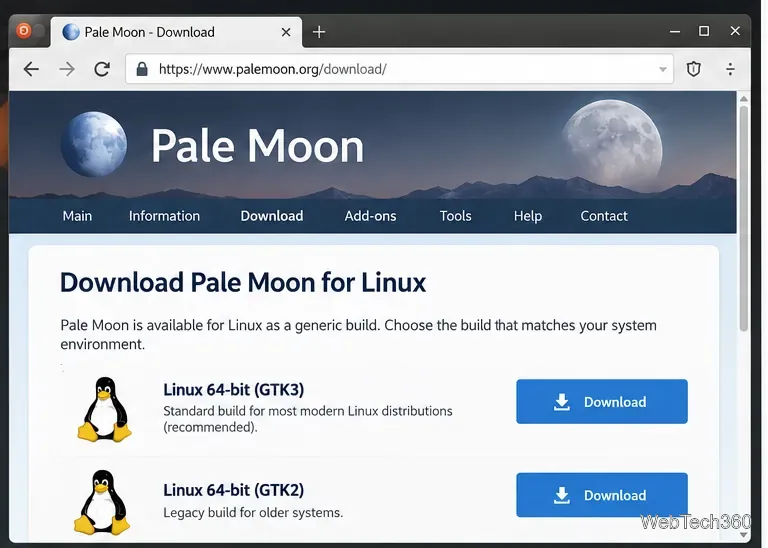The image size is (768, 548).
Task: Expand the address bar history dropdown arrow
Action: tap(663, 70)
